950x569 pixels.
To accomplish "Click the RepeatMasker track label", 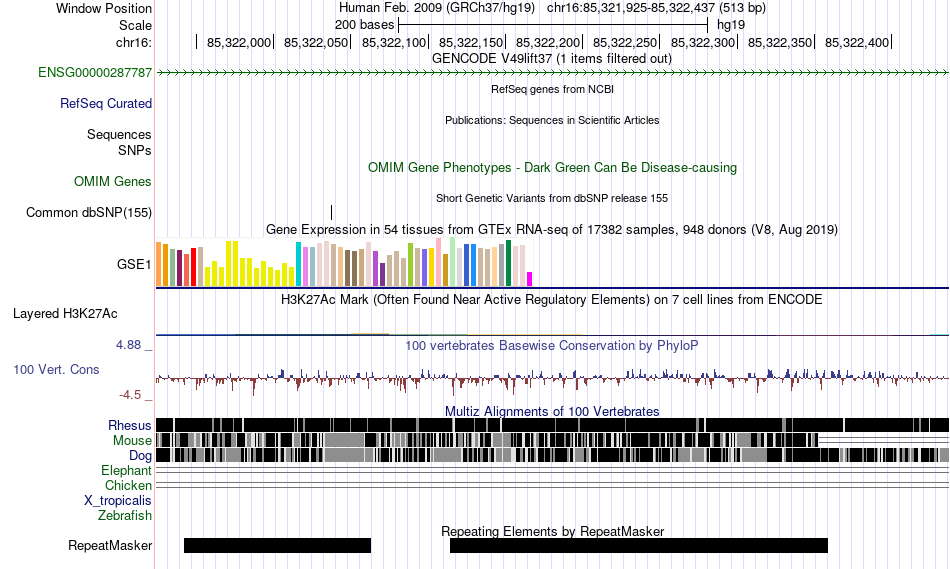I will click(x=110, y=545).
